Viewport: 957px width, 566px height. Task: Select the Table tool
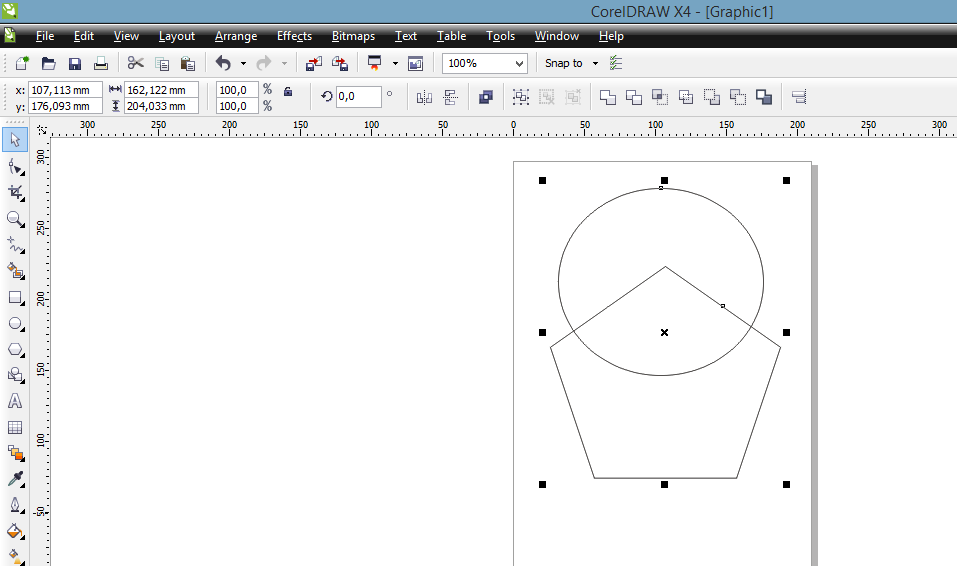pos(15,427)
